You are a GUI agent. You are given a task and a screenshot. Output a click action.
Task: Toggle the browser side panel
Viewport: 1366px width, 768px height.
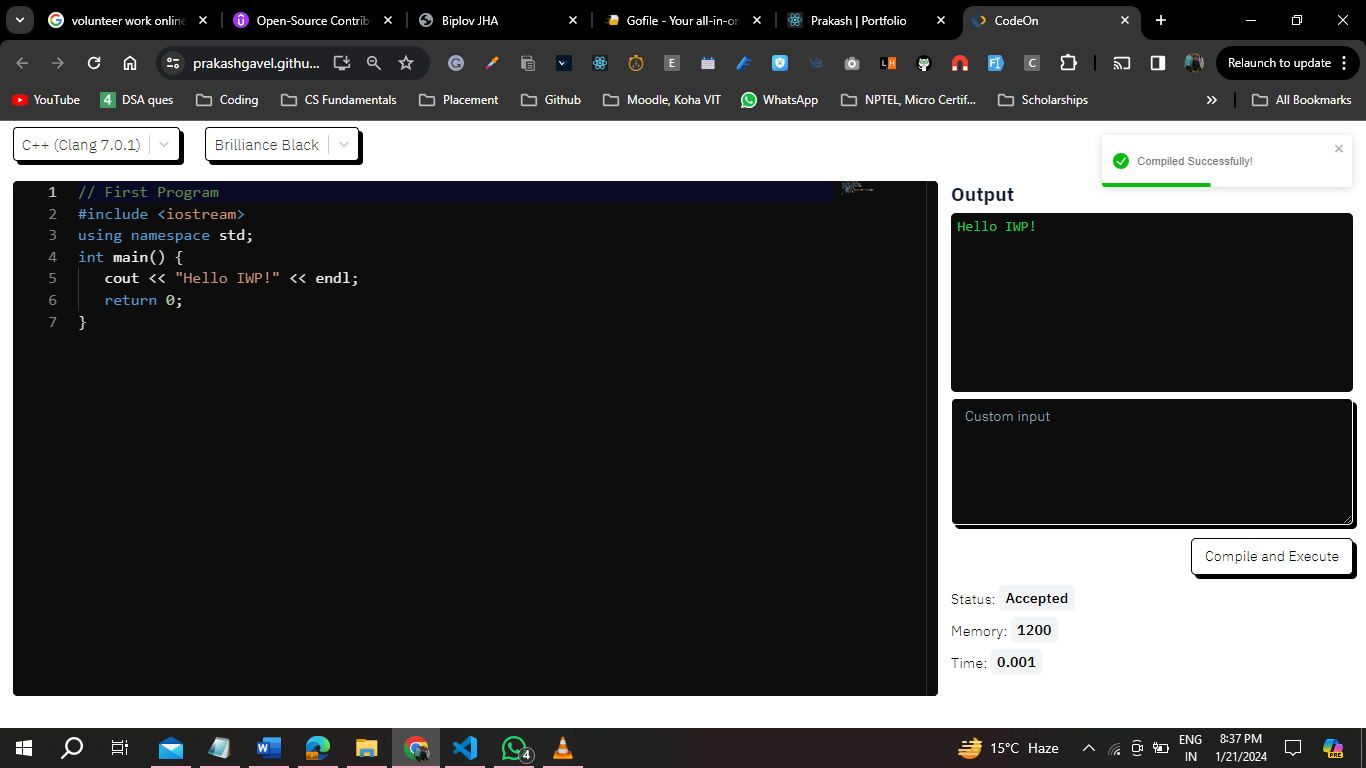pyautogui.click(x=1158, y=63)
